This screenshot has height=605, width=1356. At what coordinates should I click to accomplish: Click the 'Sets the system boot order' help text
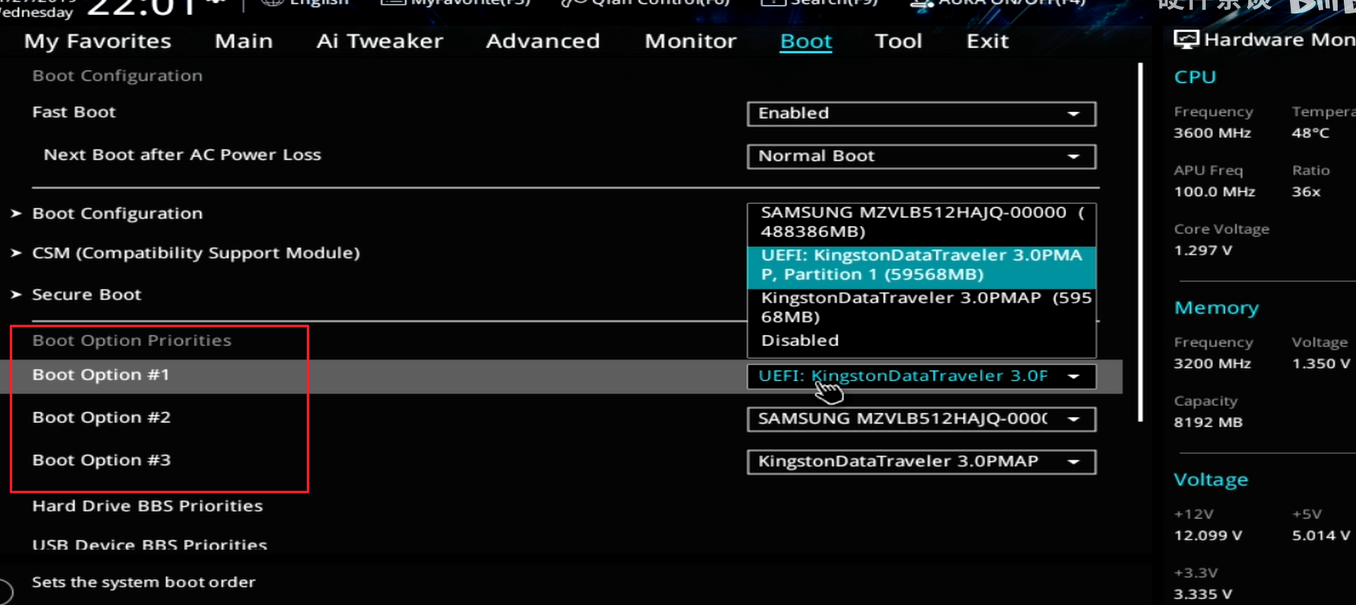[x=144, y=582]
